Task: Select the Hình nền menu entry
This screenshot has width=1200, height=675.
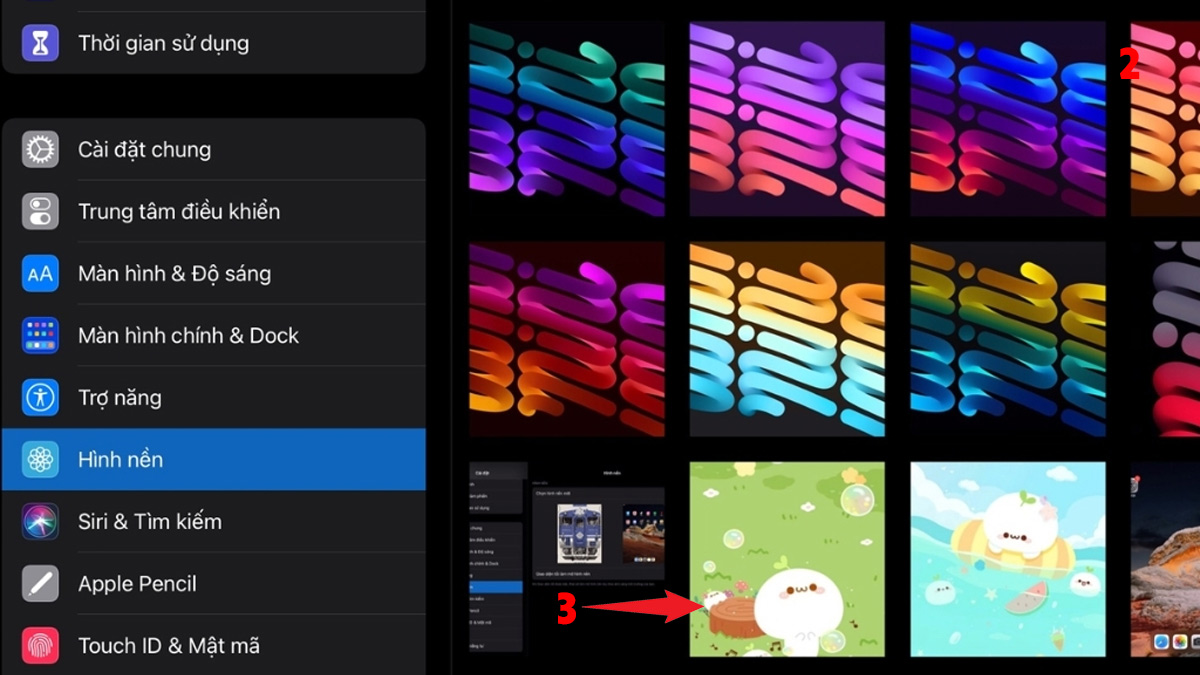Action: (214, 460)
